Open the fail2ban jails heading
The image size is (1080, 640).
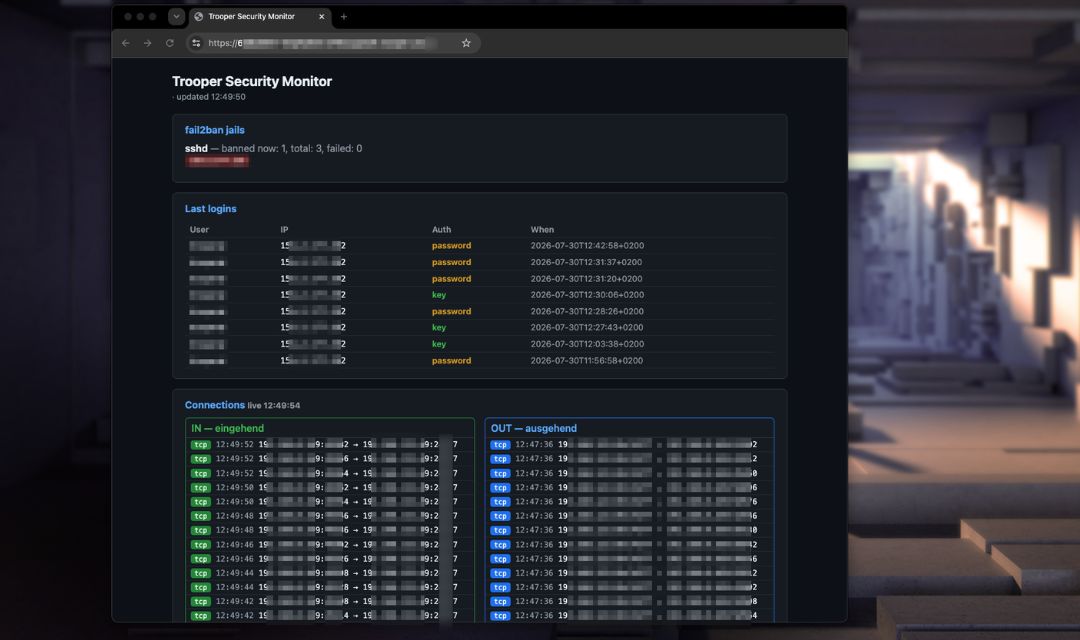click(x=214, y=130)
